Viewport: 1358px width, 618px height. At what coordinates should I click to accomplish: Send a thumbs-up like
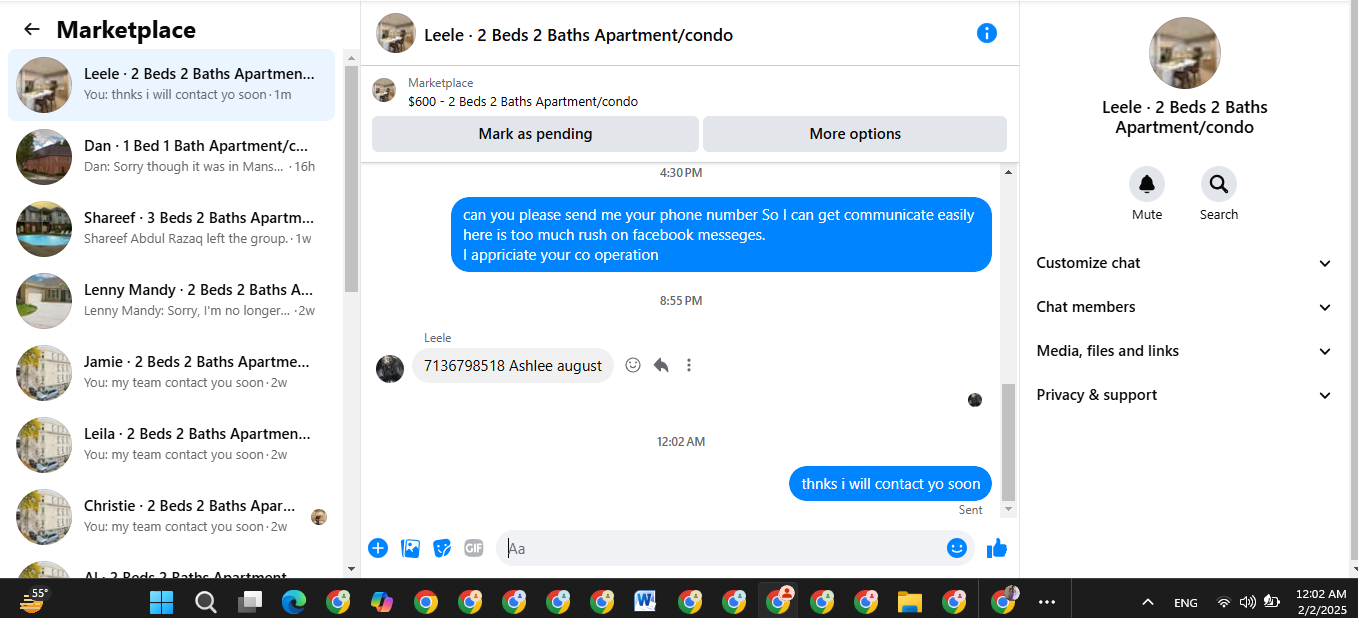997,548
